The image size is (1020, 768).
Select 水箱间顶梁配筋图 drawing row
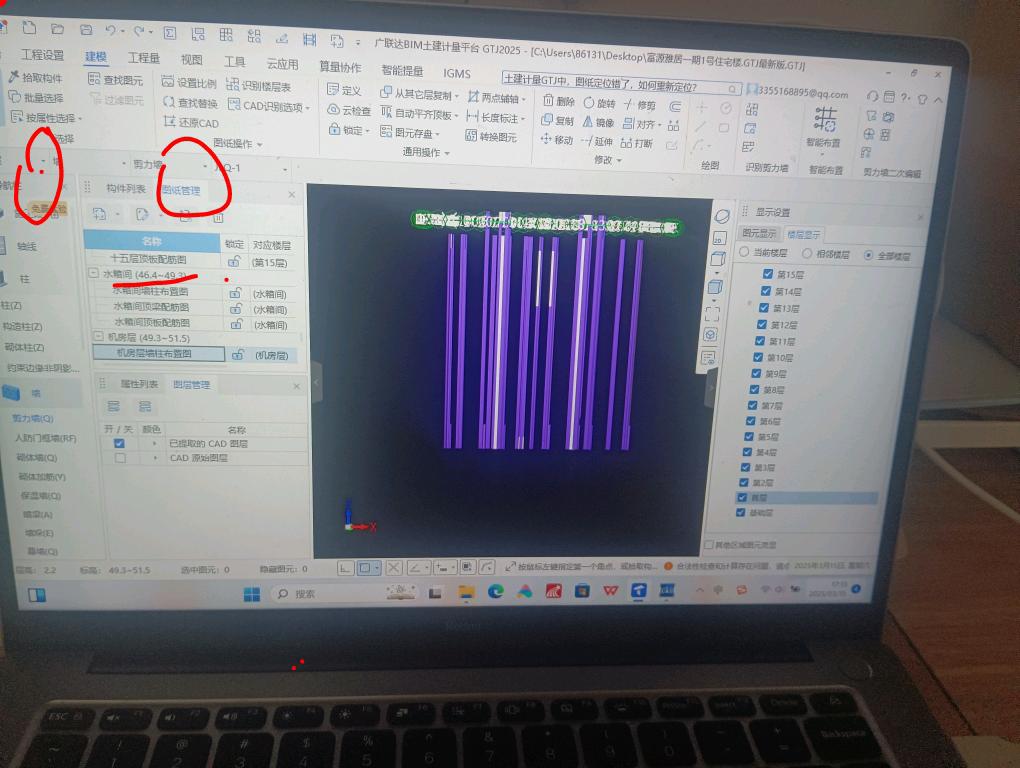[x=152, y=307]
